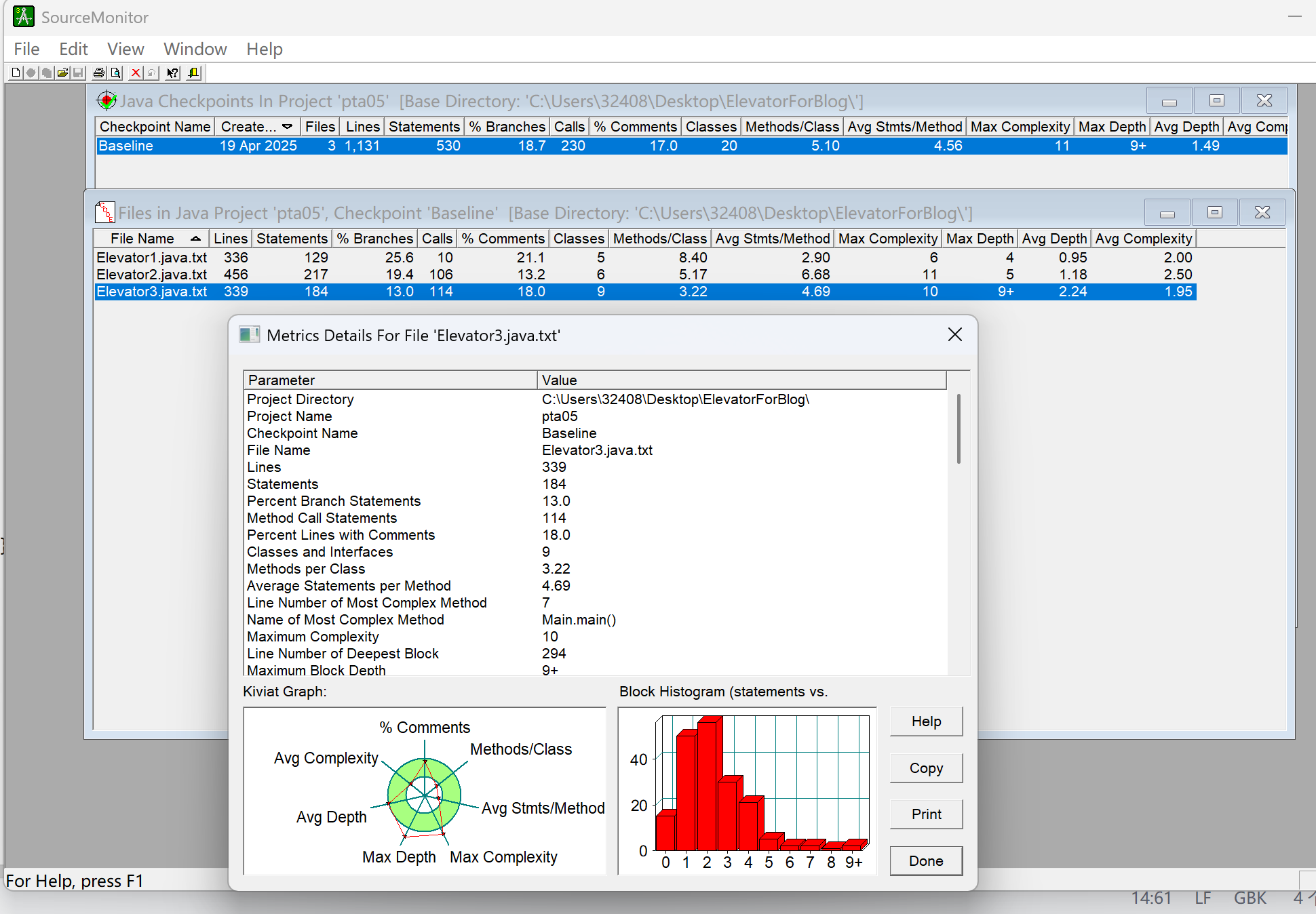This screenshot has height=914, width=1316.
Task: Open the Window menu
Action: pyautogui.click(x=195, y=49)
